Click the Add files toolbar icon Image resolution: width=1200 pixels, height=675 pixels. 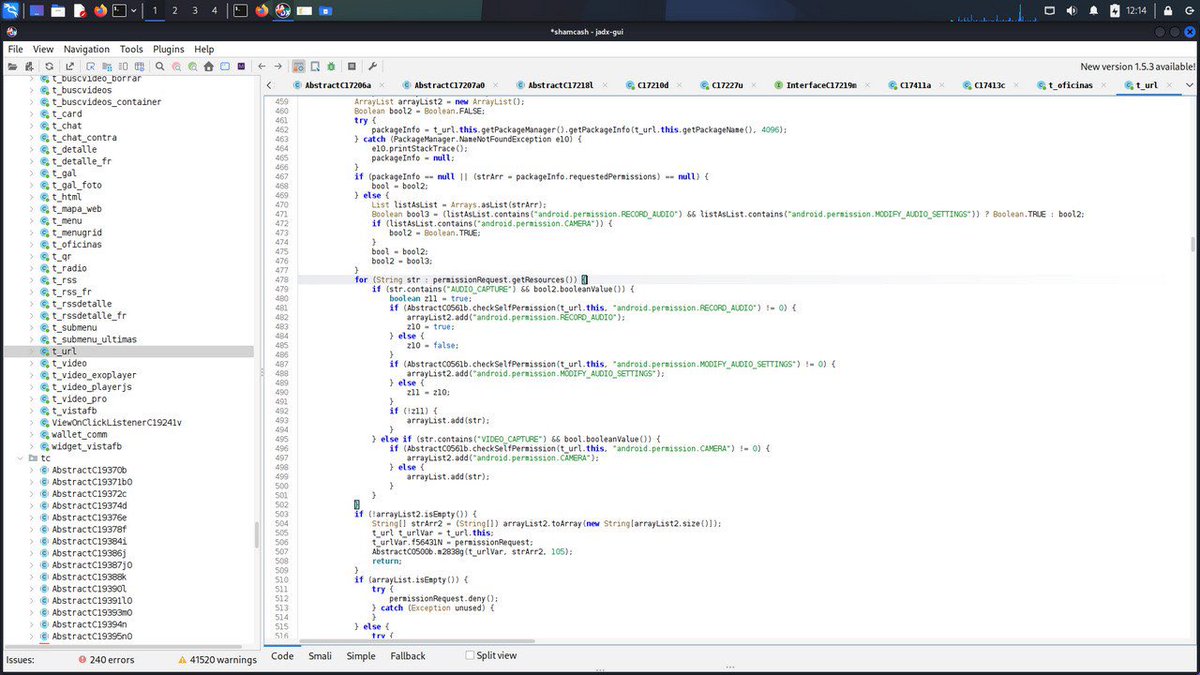29,66
